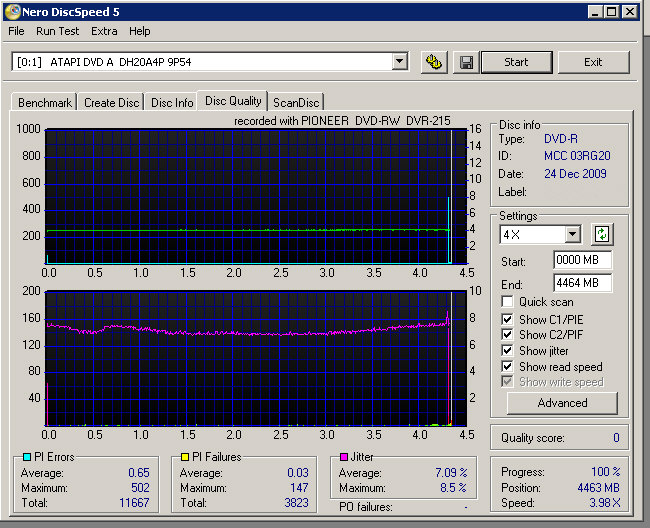
Task: Disable the Show jitter checkbox
Action: tap(507, 351)
